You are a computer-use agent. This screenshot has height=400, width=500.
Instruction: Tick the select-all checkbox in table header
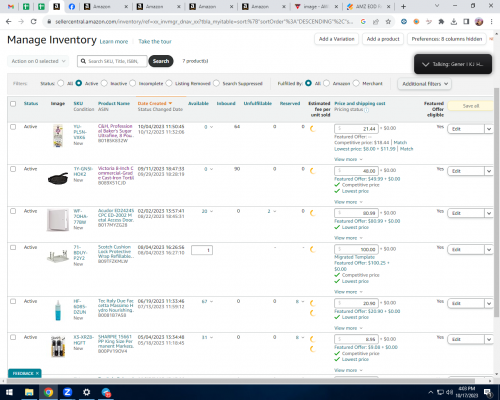(13, 104)
